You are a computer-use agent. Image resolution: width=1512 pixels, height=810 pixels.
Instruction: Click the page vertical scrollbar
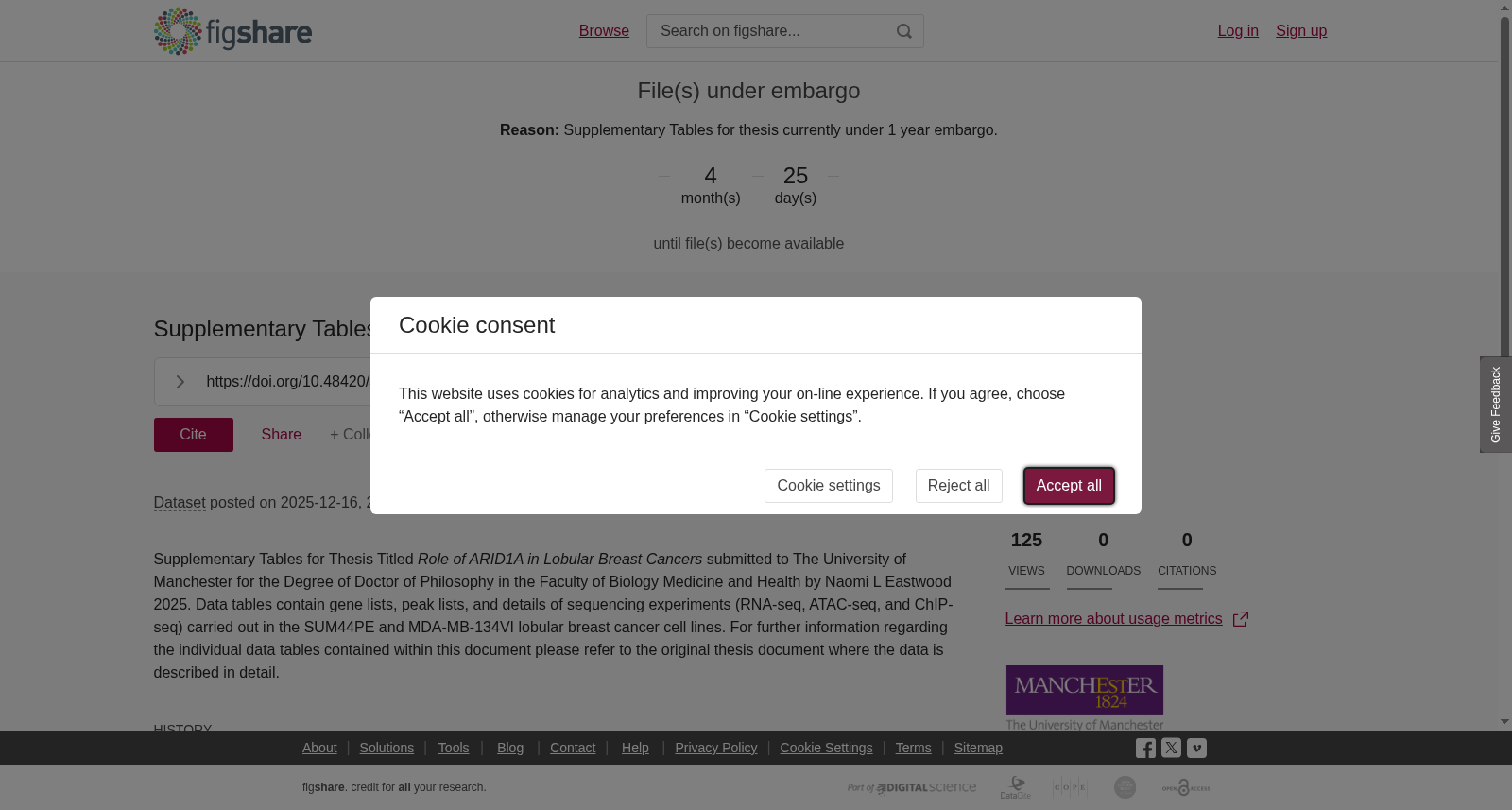coord(1504,364)
